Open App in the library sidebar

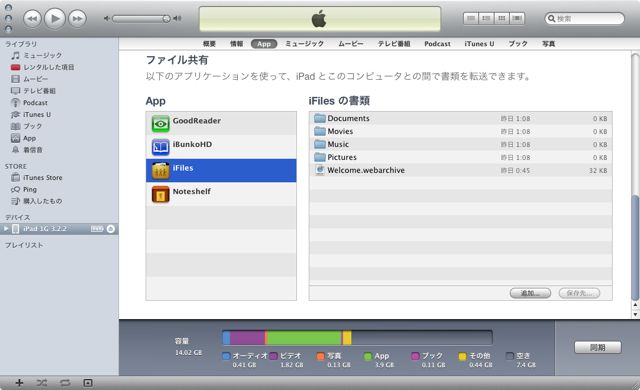[24, 138]
